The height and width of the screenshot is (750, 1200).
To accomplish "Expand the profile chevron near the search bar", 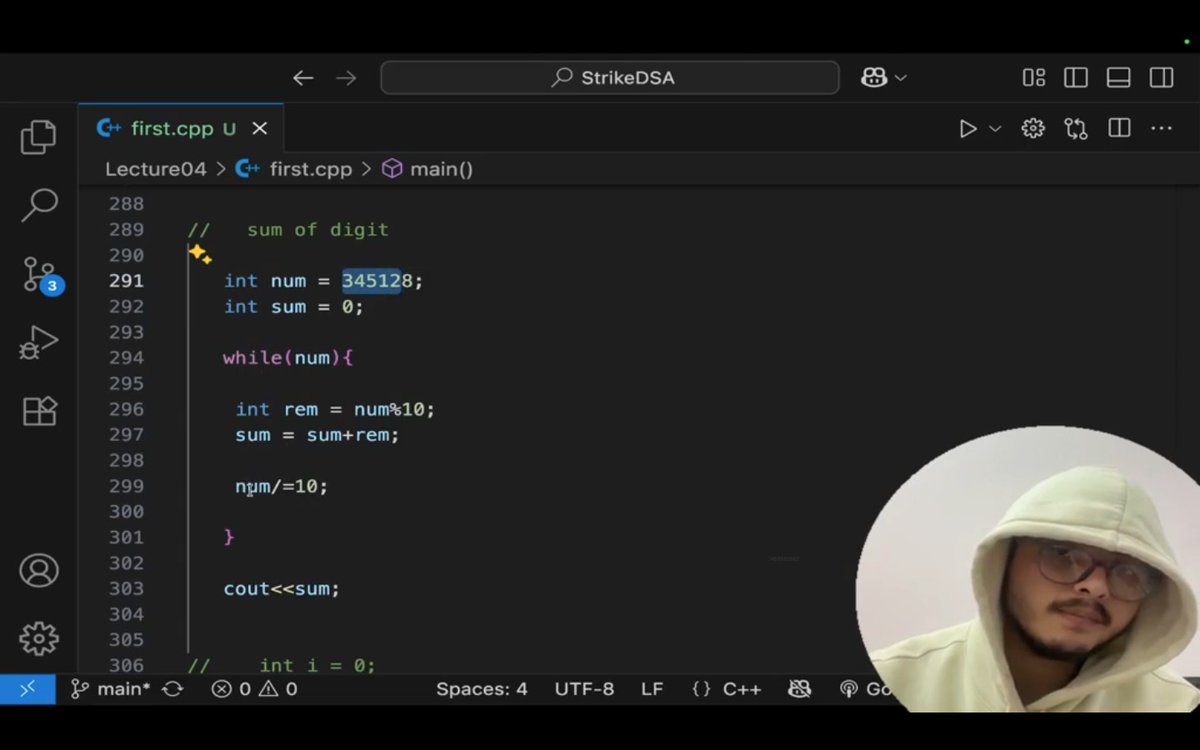I will click(x=899, y=77).
